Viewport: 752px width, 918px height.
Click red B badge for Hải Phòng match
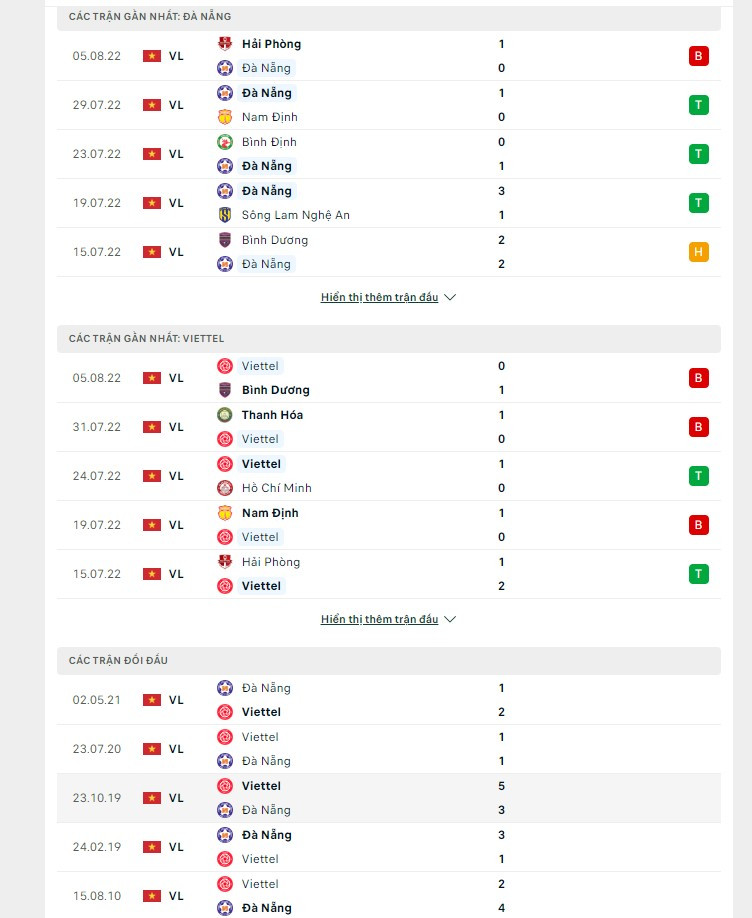point(699,56)
